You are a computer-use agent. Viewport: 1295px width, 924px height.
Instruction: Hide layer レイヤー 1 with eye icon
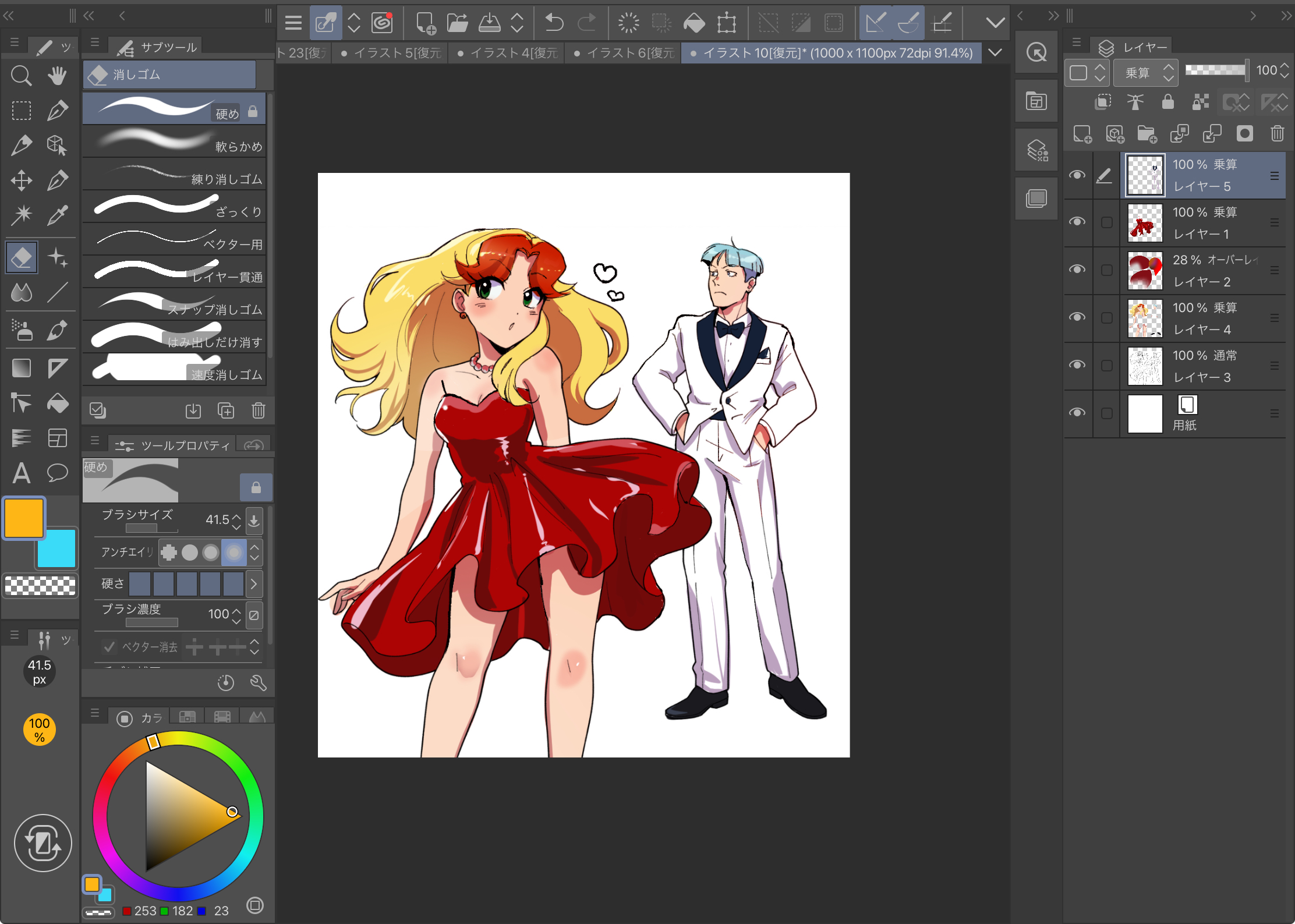1077,222
